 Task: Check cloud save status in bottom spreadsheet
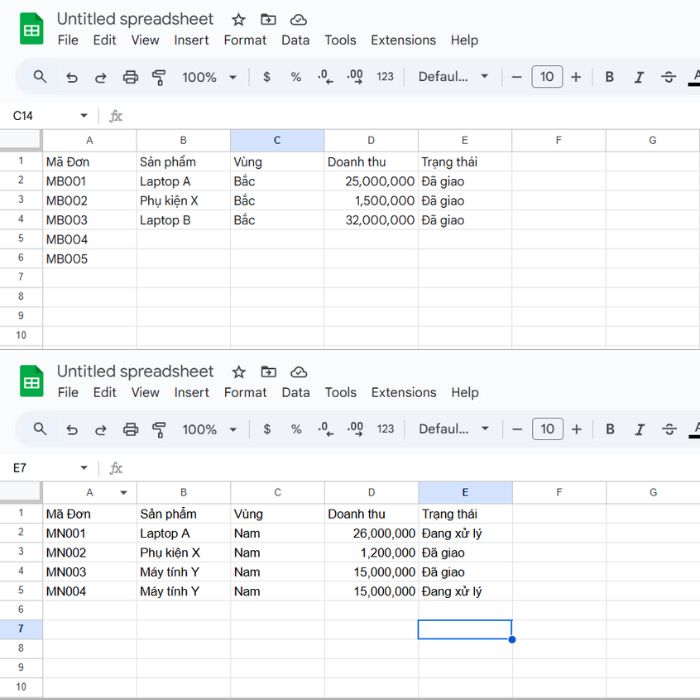(299, 372)
